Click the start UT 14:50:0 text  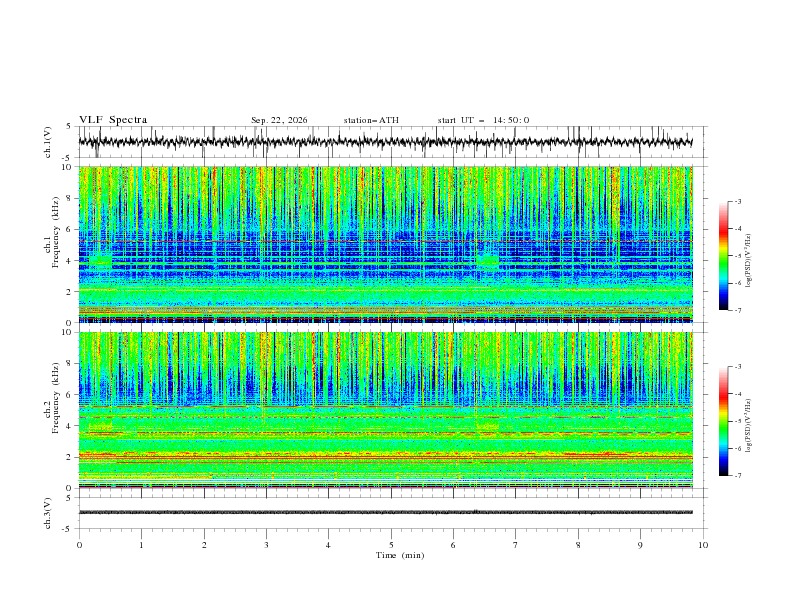(x=483, y=120)
